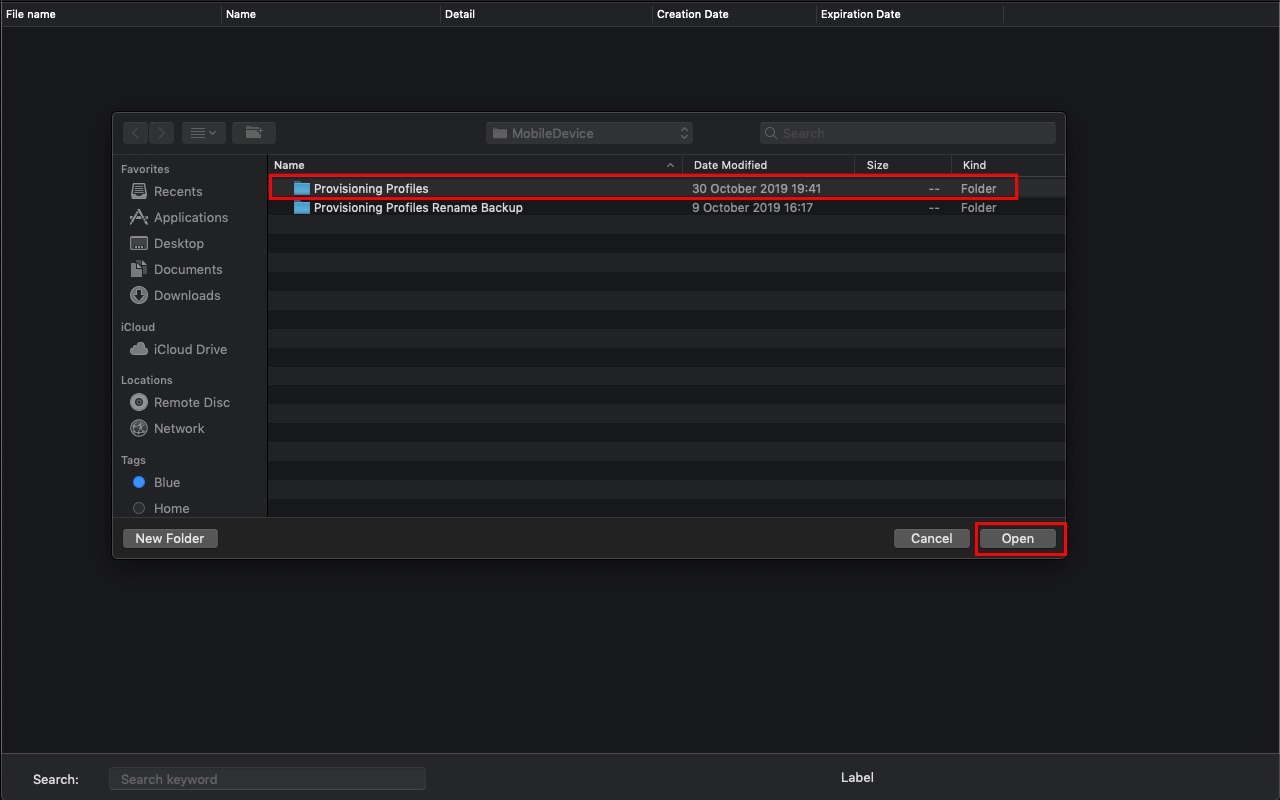The width and height of the screenshot is (1280, 800).
Task: Open iCloud Drive in the sidebar
Action: coord(189,350)
